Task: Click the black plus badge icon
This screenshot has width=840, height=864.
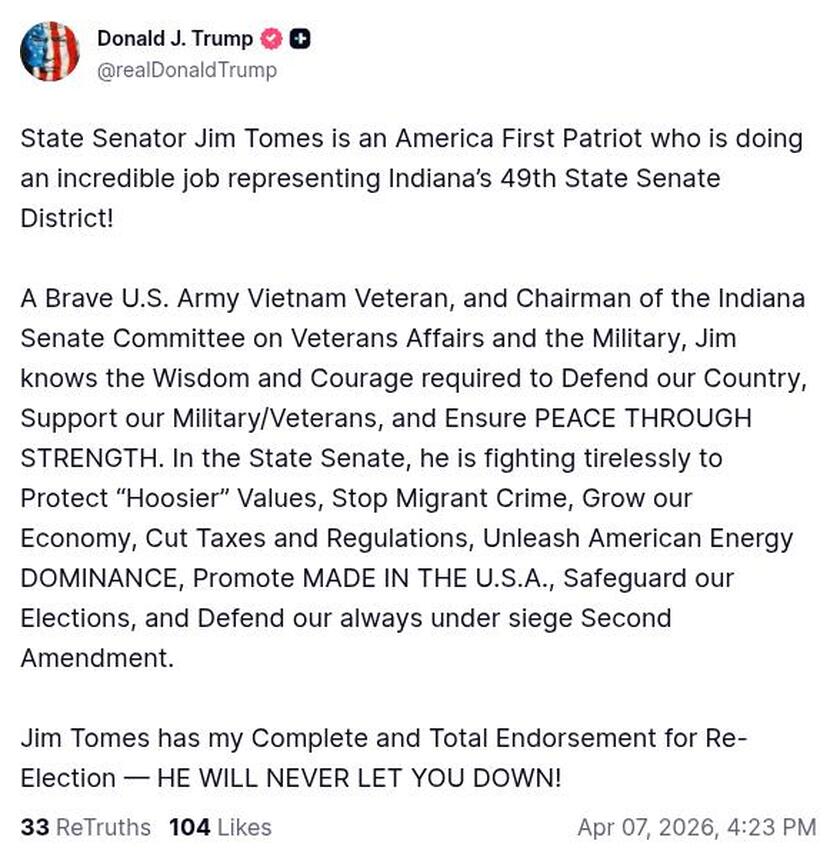Action: (x=300, y=40)
